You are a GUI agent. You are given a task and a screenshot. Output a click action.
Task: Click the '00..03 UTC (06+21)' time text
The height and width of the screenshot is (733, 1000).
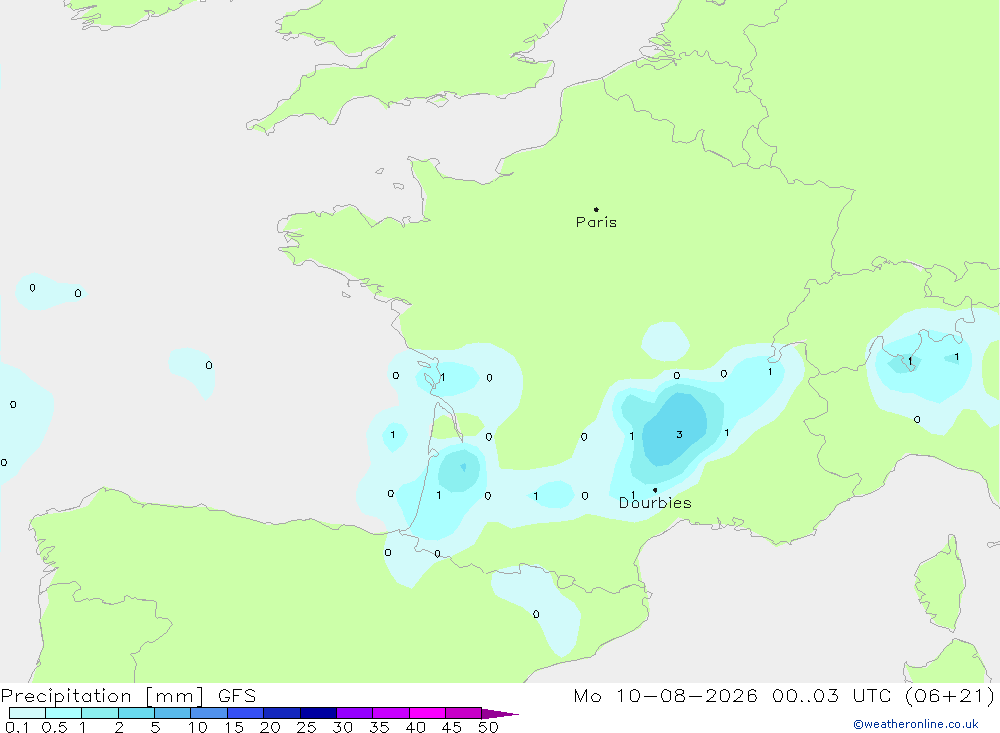point(883,695)
